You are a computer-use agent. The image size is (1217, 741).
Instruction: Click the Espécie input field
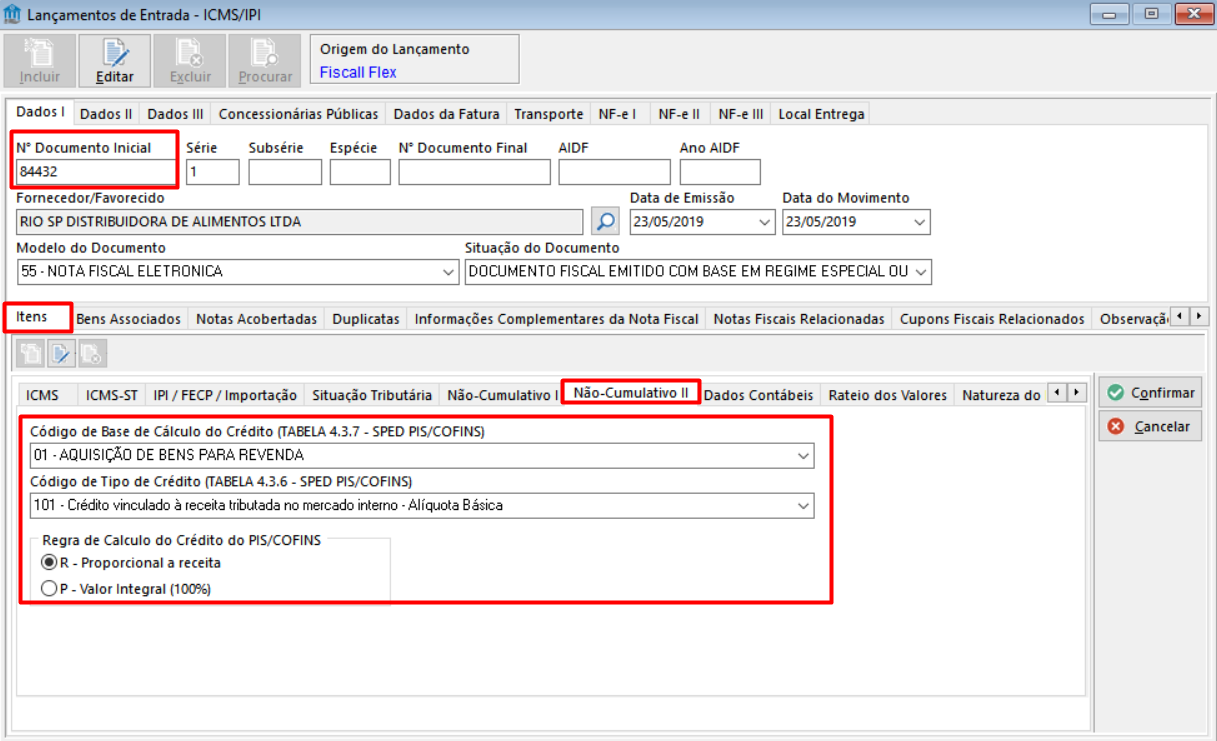click(x=360, y=172)
